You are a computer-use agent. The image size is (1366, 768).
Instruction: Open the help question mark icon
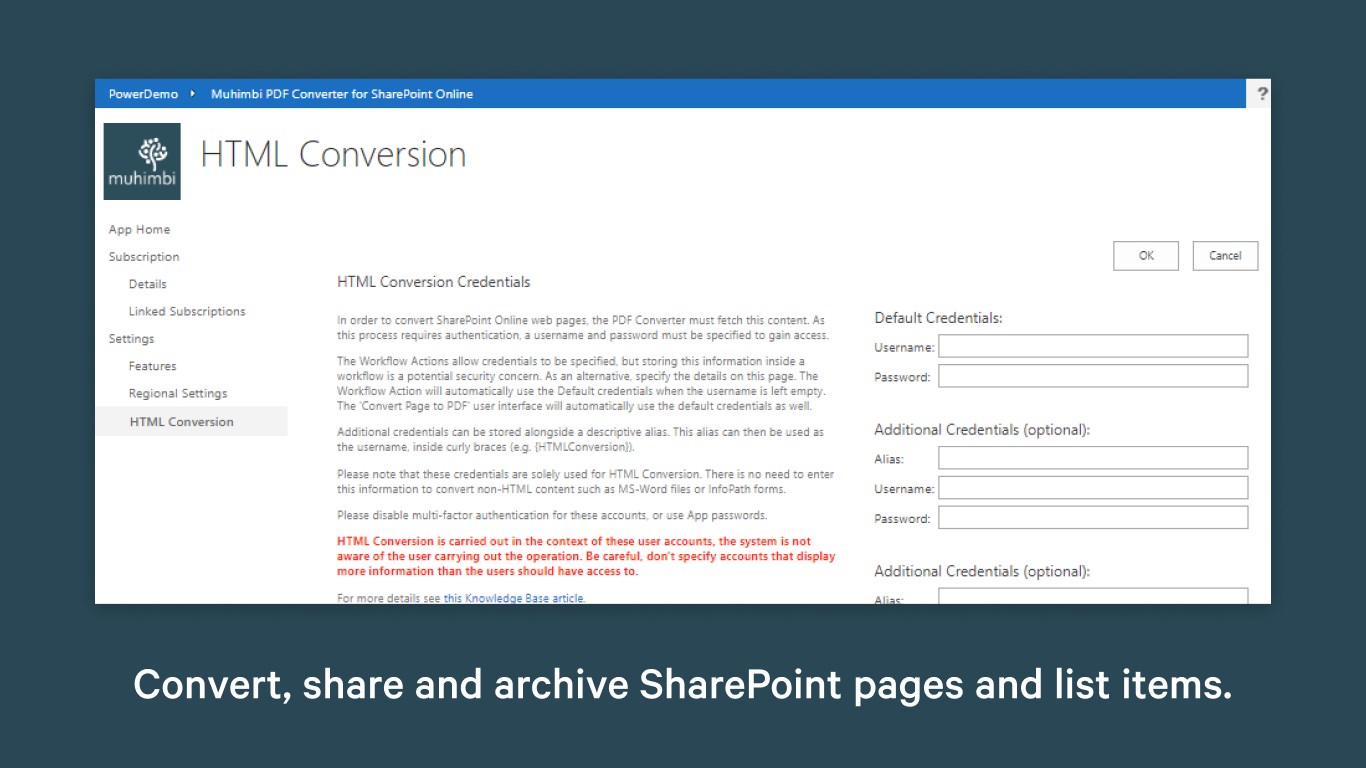click(x=1262, y=94)
